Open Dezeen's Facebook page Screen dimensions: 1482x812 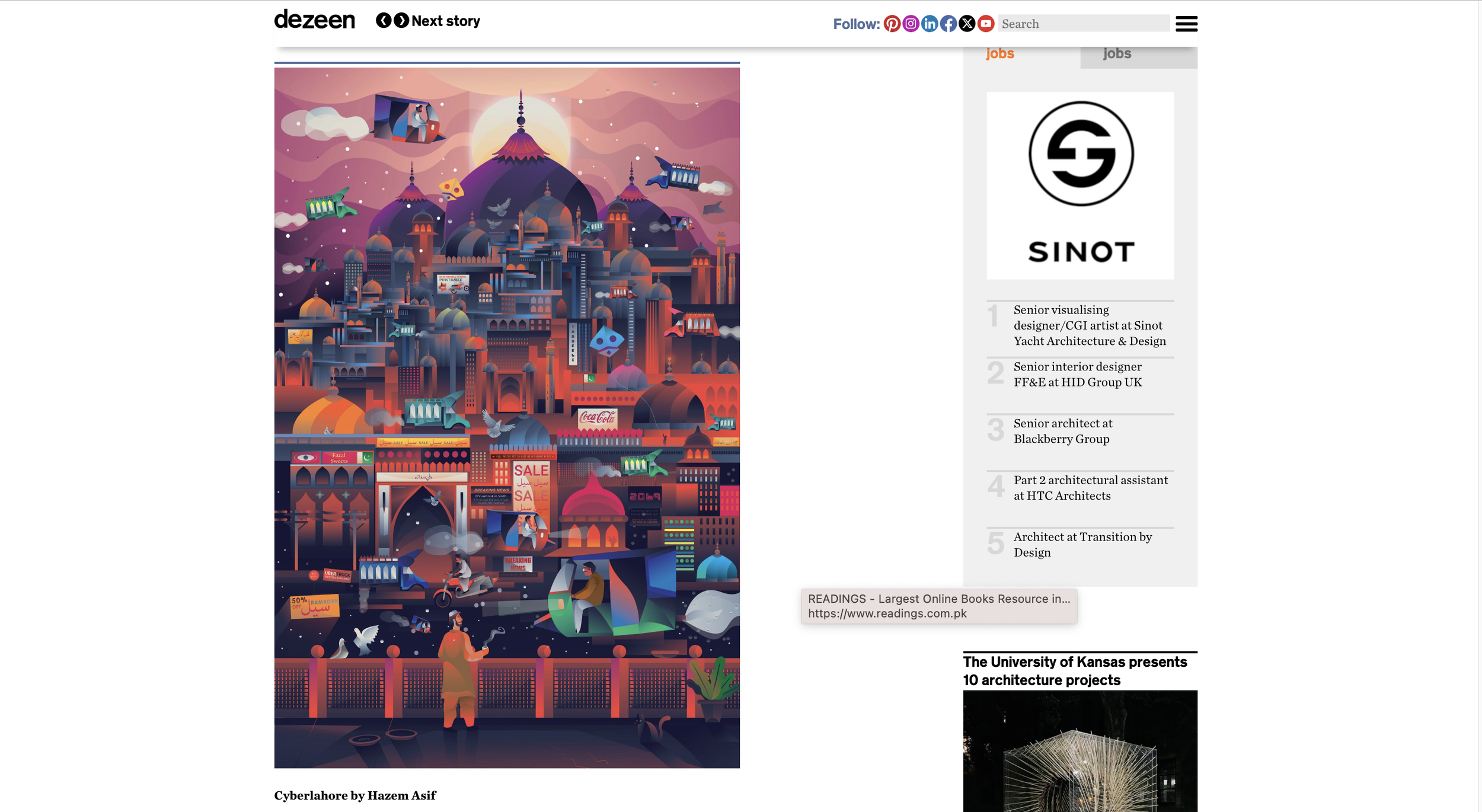(x=948, y=24)
